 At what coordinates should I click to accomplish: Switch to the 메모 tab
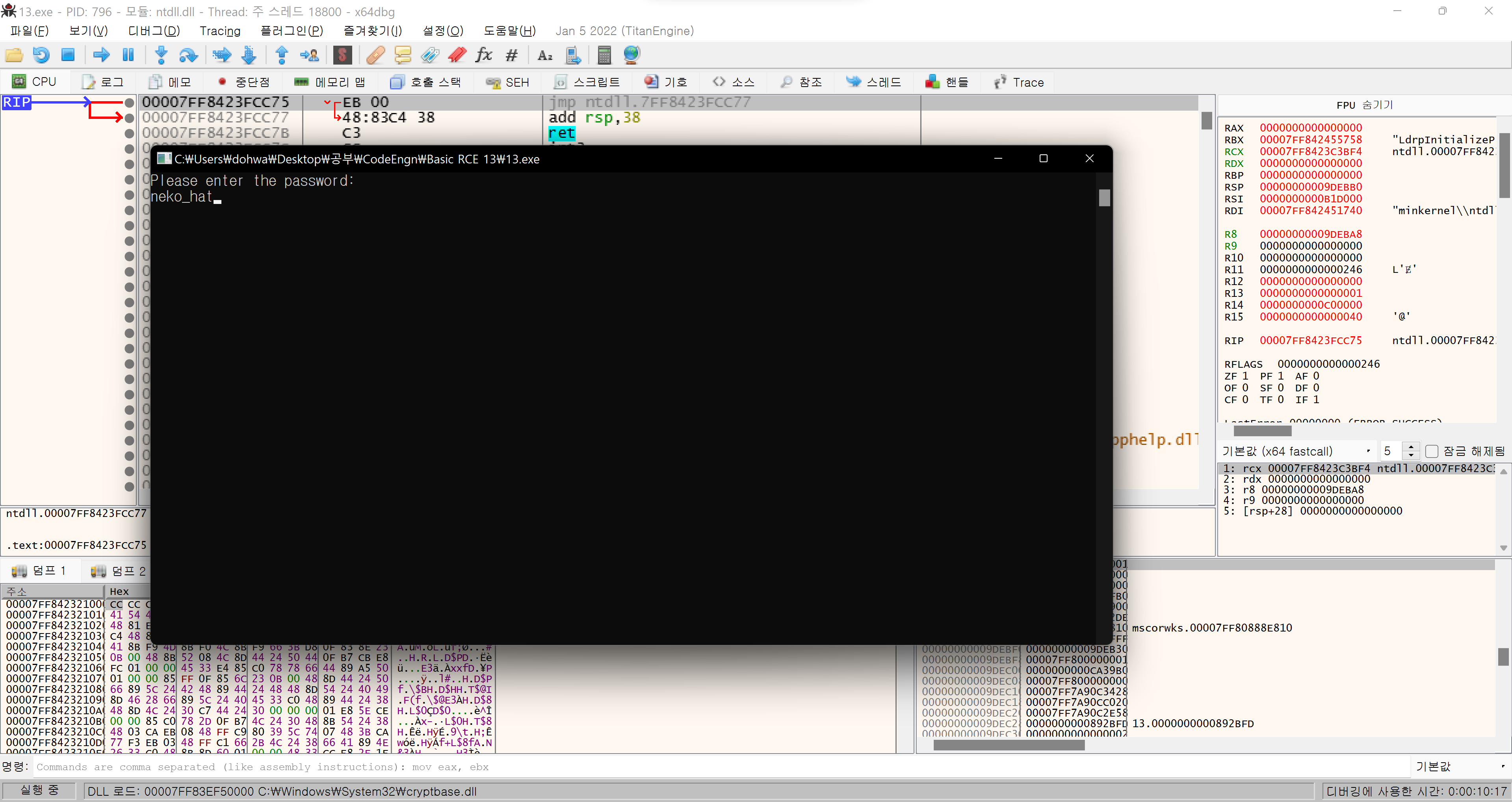[170, 81]
